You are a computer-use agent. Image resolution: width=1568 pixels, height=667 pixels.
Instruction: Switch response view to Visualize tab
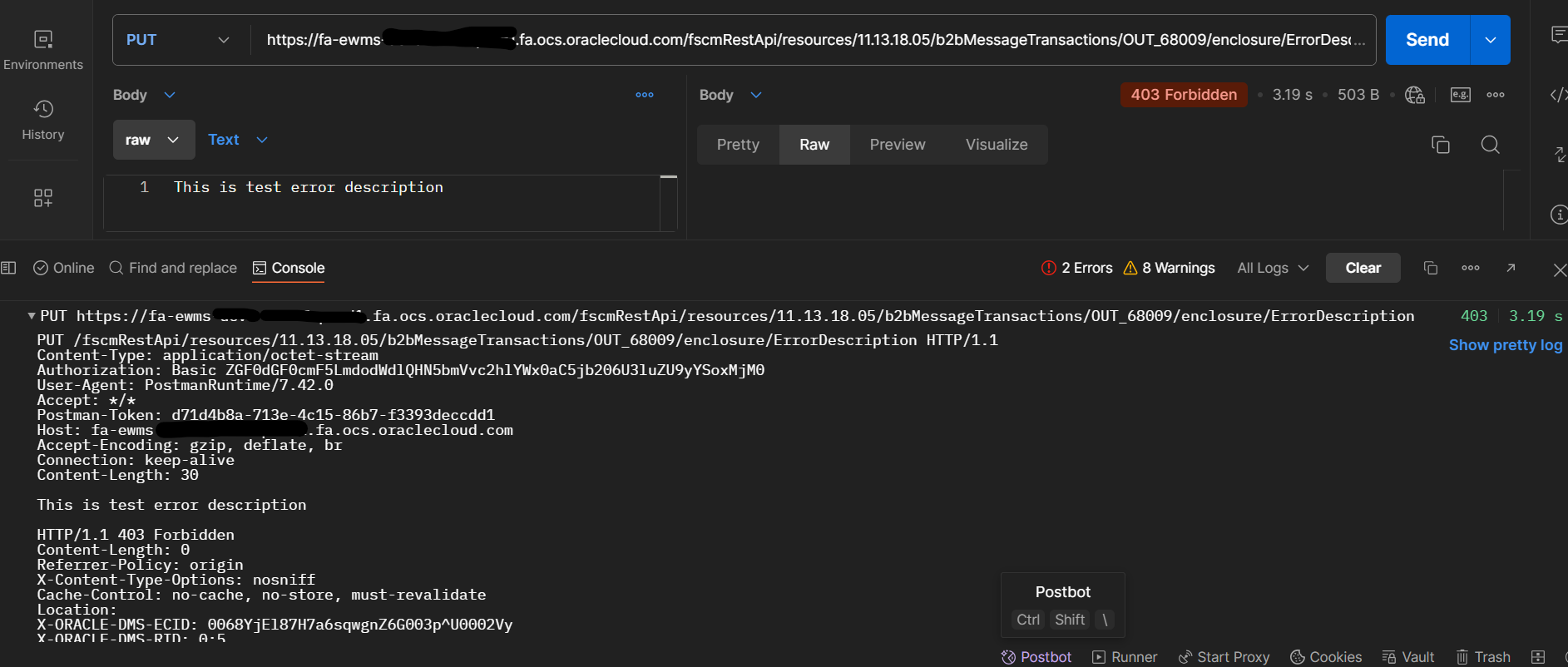coord(997,145)
